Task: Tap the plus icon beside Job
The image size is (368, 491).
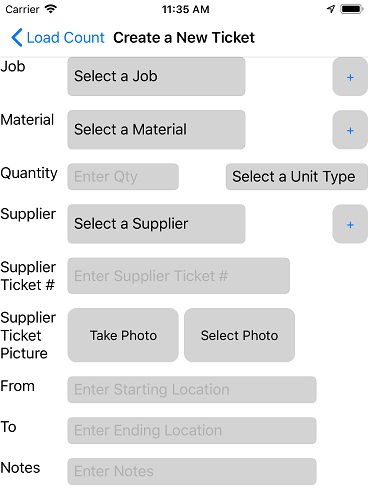Action: tap(350, 77)
